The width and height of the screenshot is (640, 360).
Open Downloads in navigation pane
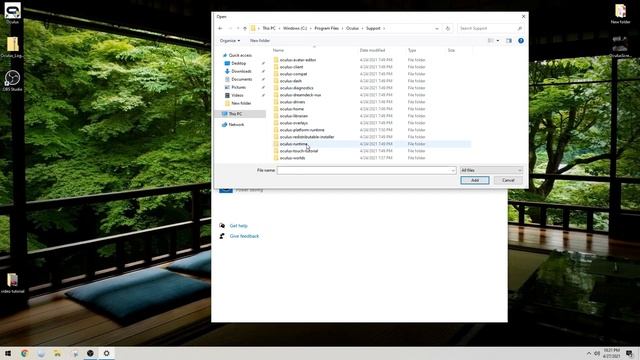point(241,71)
